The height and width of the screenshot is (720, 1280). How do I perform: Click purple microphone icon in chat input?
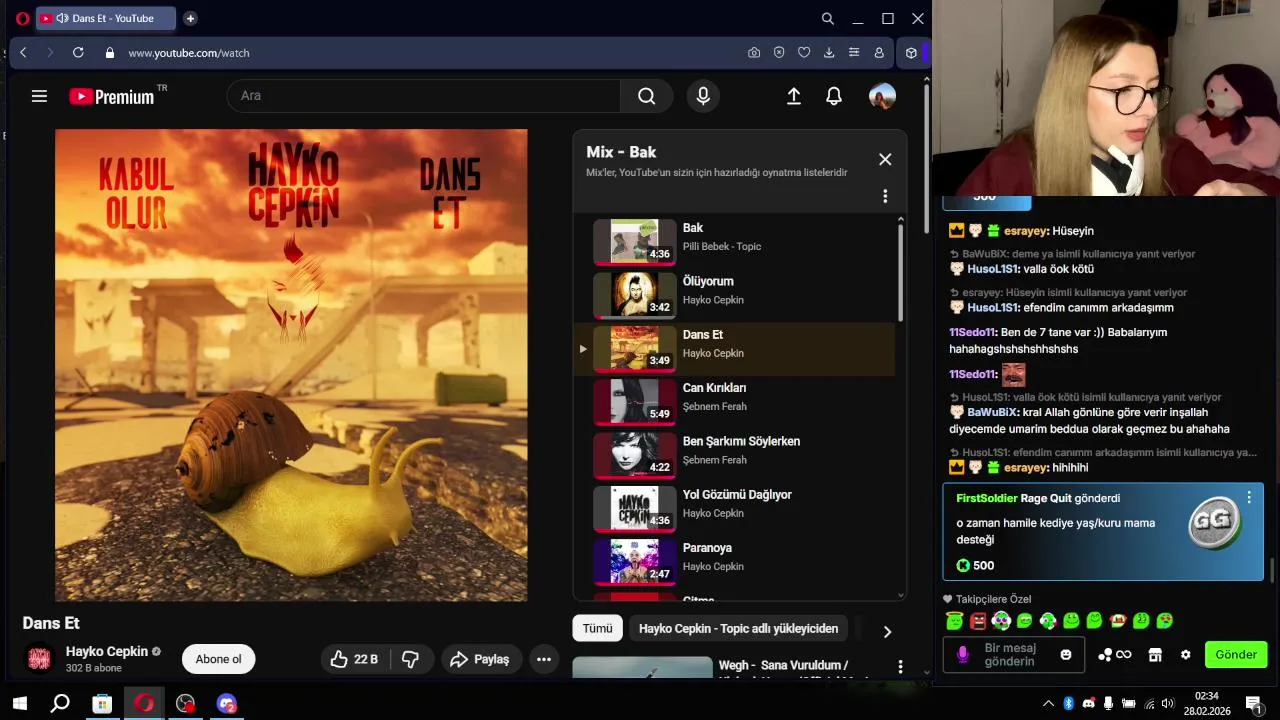click(x=963, y=655)
